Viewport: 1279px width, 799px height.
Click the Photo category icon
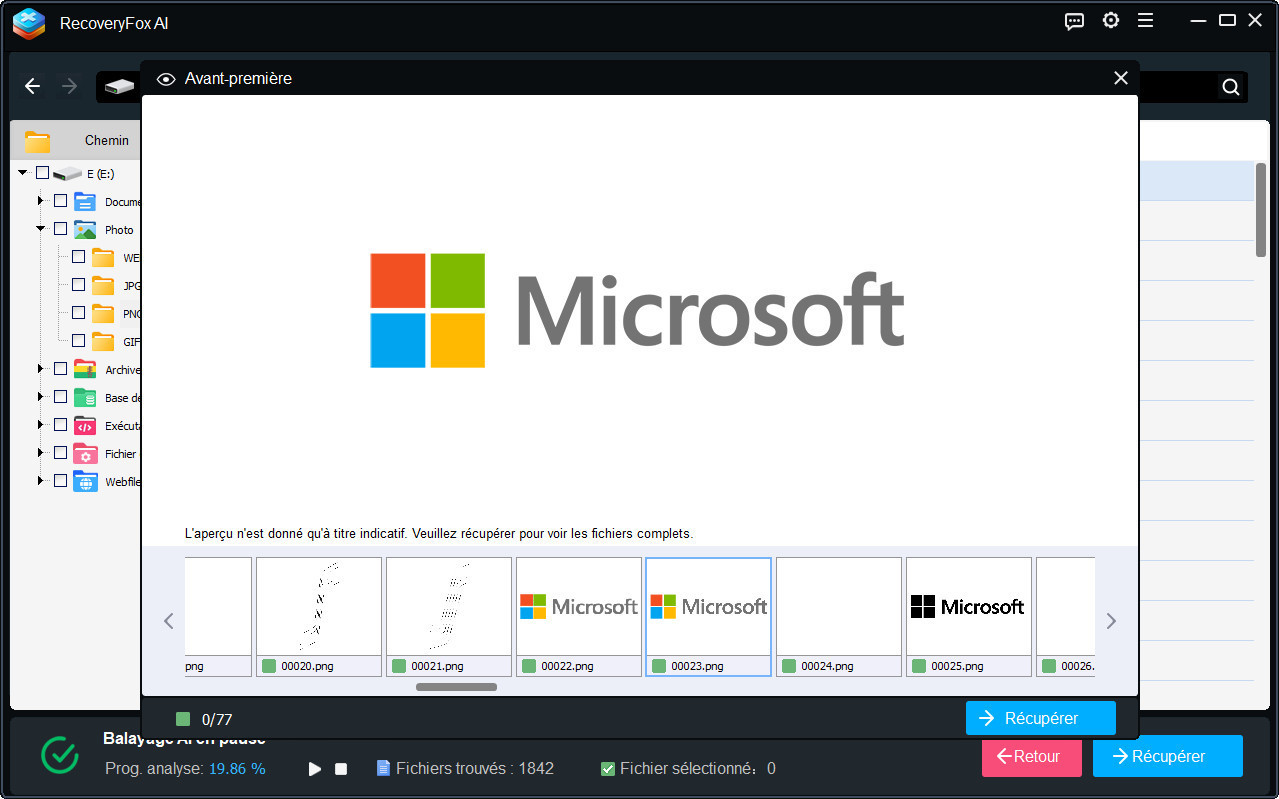[85, 229]
